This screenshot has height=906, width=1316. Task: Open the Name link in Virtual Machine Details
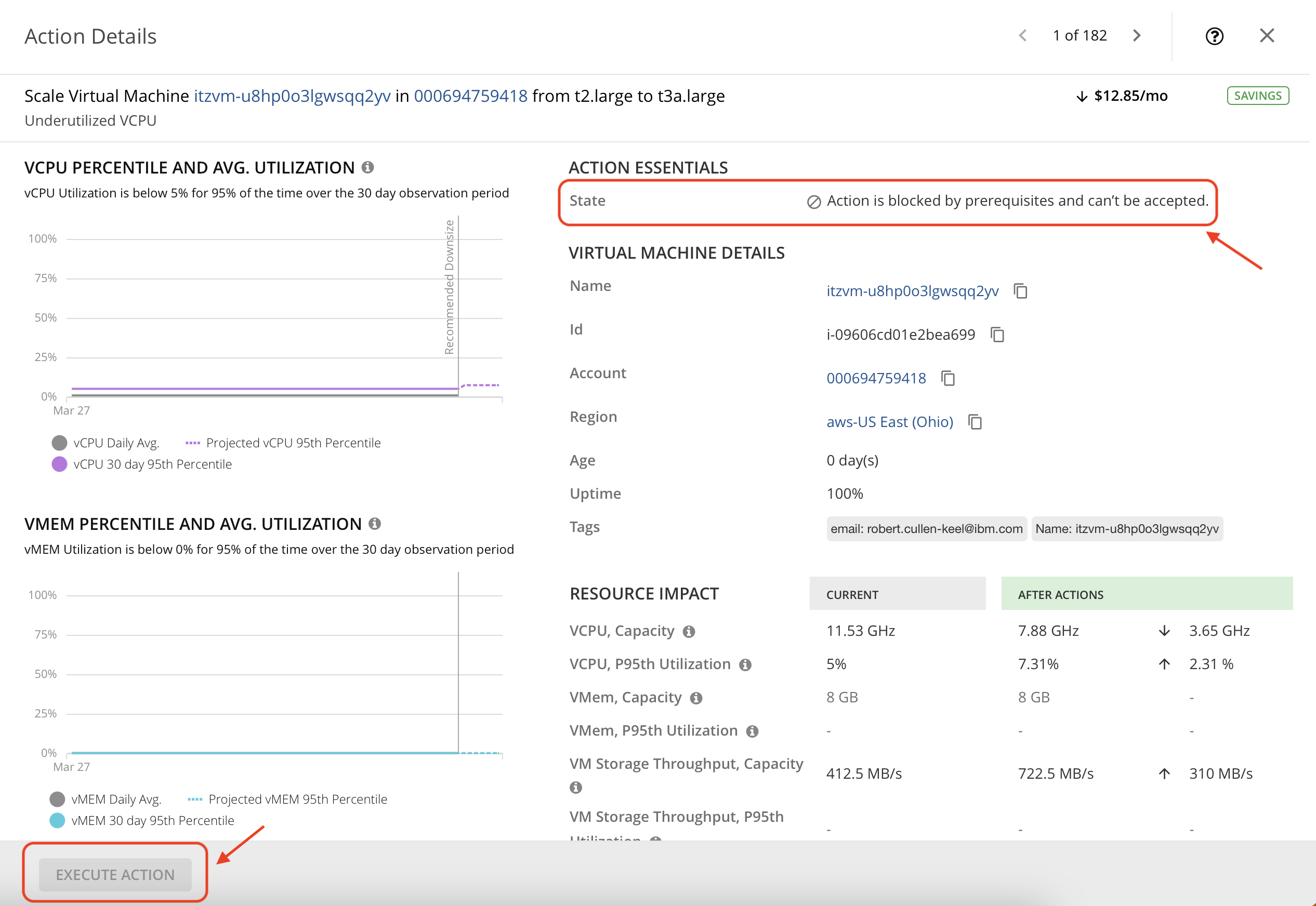coord(912,291)
